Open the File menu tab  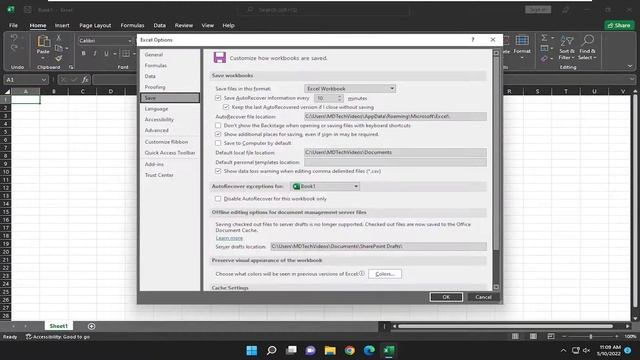[x=13, y=25]
